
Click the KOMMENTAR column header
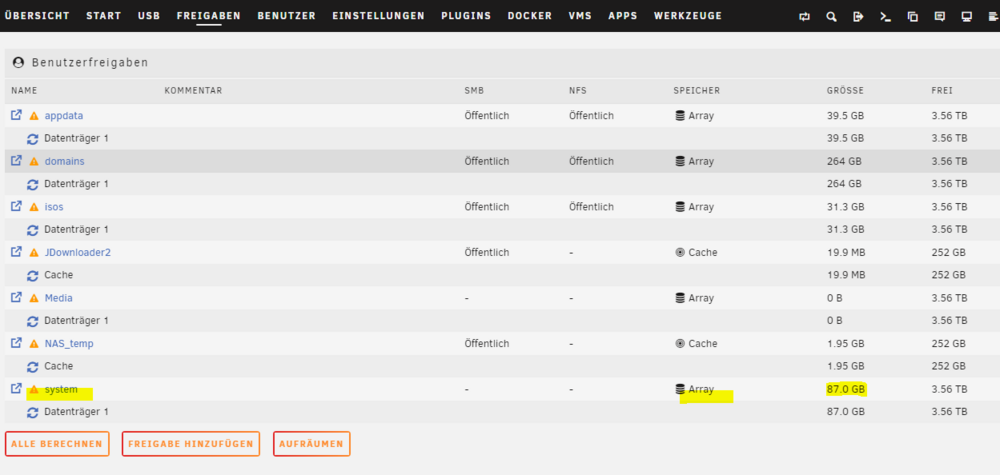[x=193, y=91]
